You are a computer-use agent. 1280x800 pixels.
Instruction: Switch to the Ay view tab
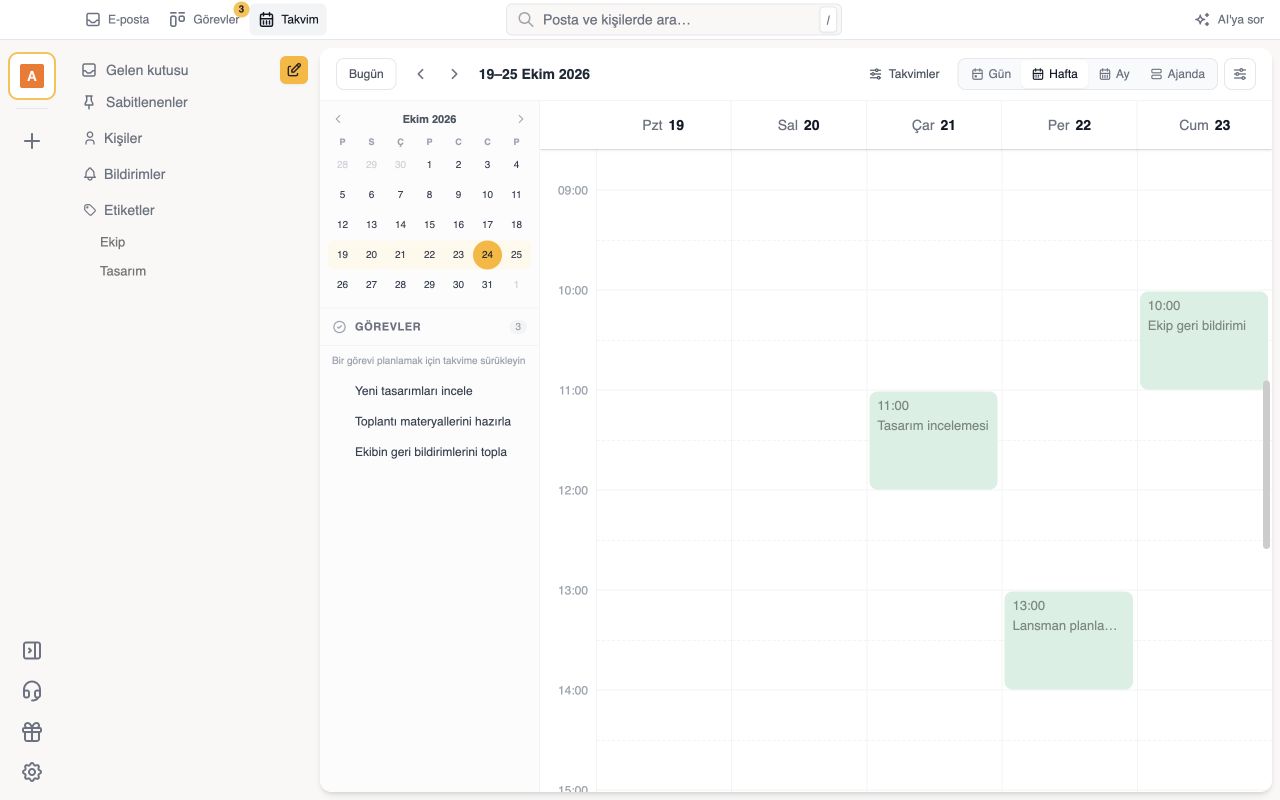tap(1114, 74)
